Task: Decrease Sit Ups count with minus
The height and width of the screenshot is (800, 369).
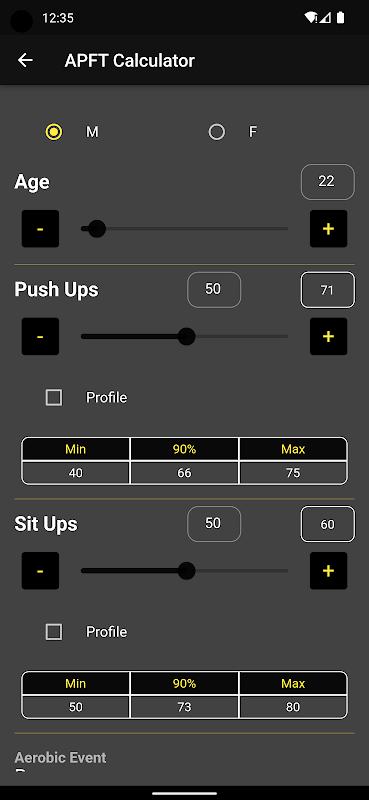Action: 40,570
